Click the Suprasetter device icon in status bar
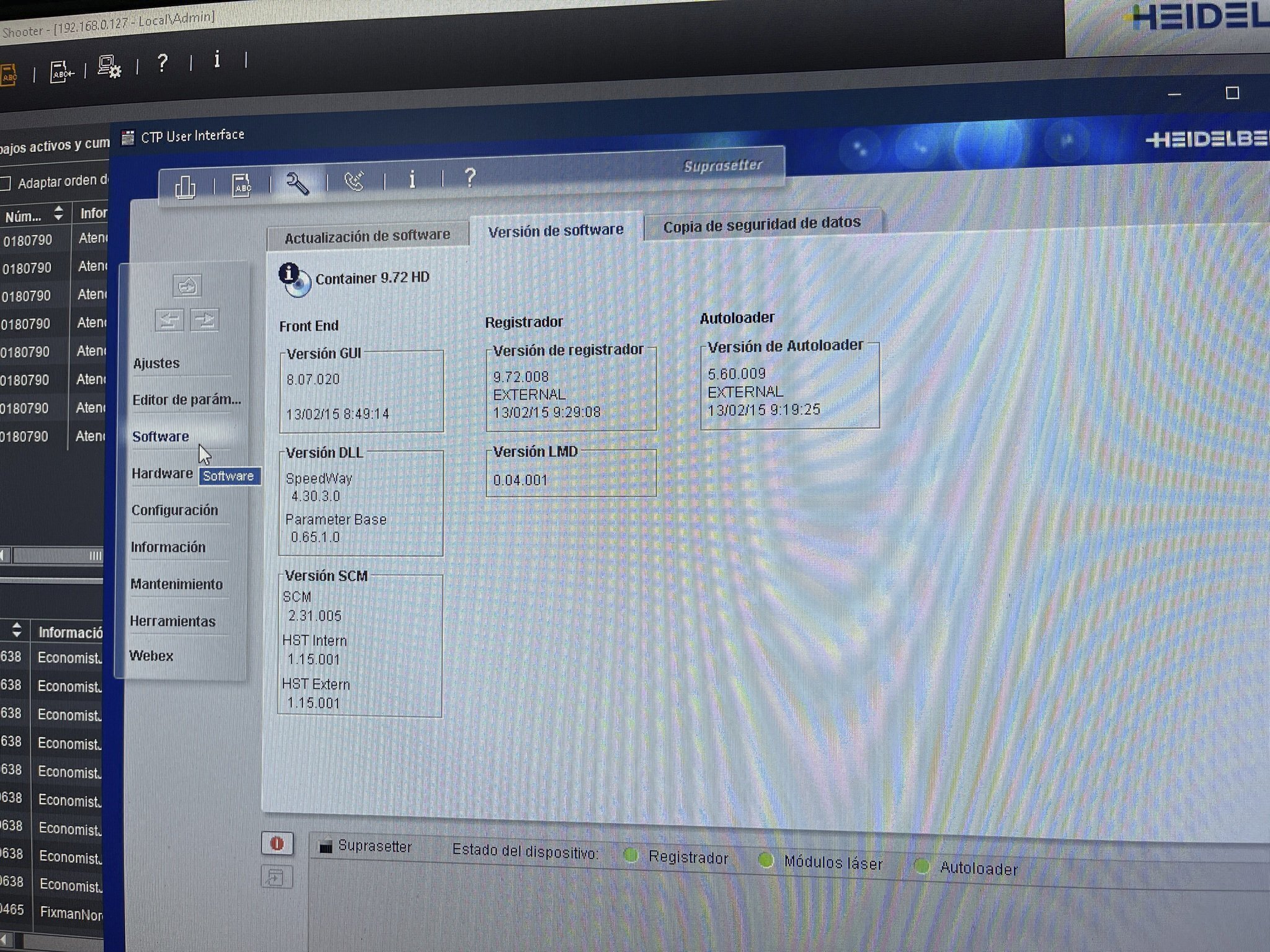The width and height of the screenshot is (1270, 952). 326,847
